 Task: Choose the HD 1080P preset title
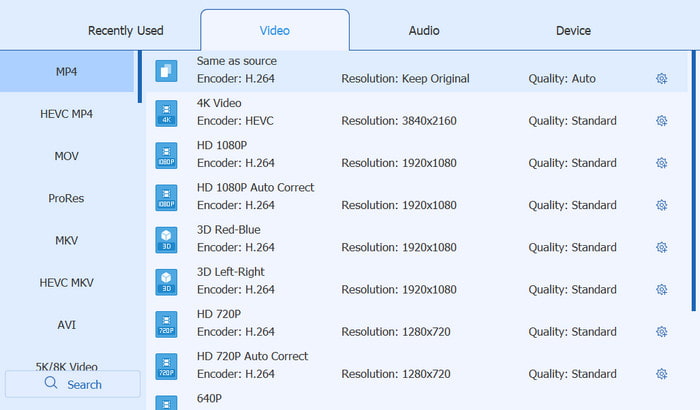tap(222, 145)
